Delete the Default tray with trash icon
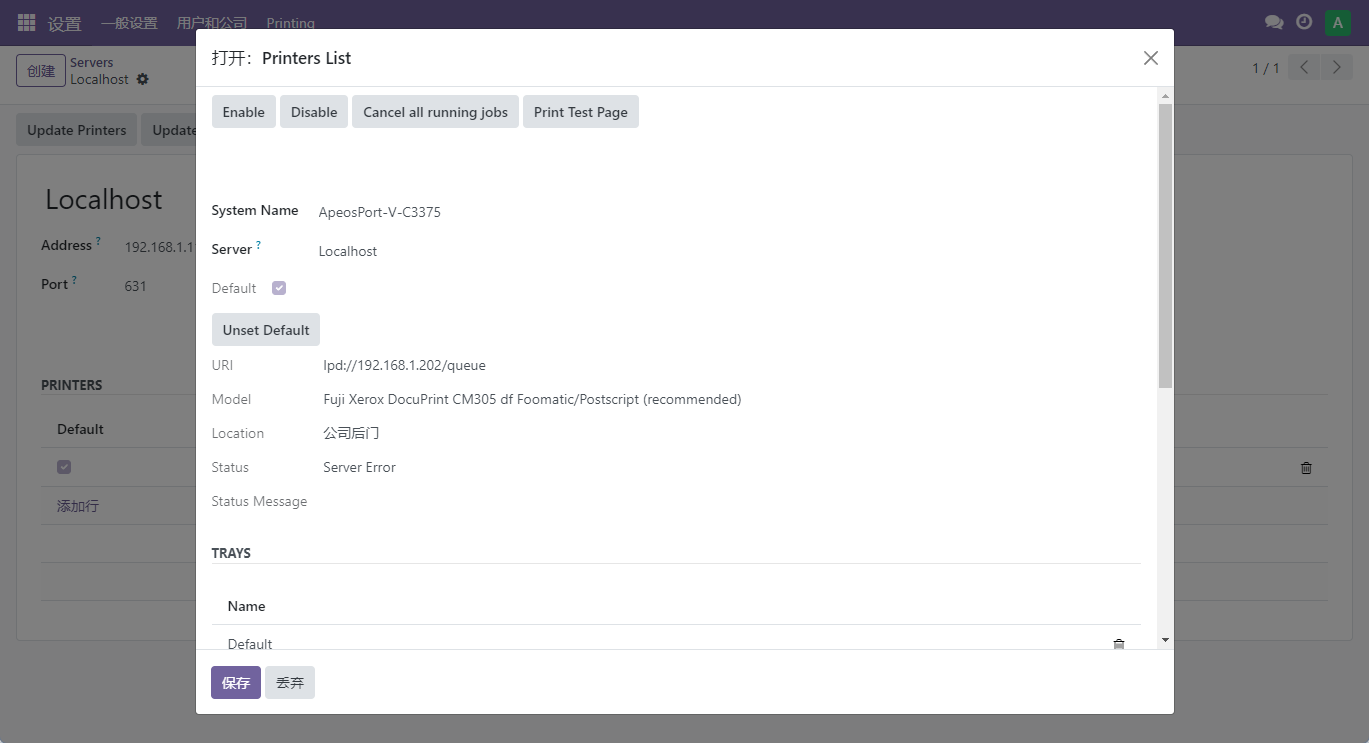Viewport: 1369px width, 743px height. [1119, 644]
